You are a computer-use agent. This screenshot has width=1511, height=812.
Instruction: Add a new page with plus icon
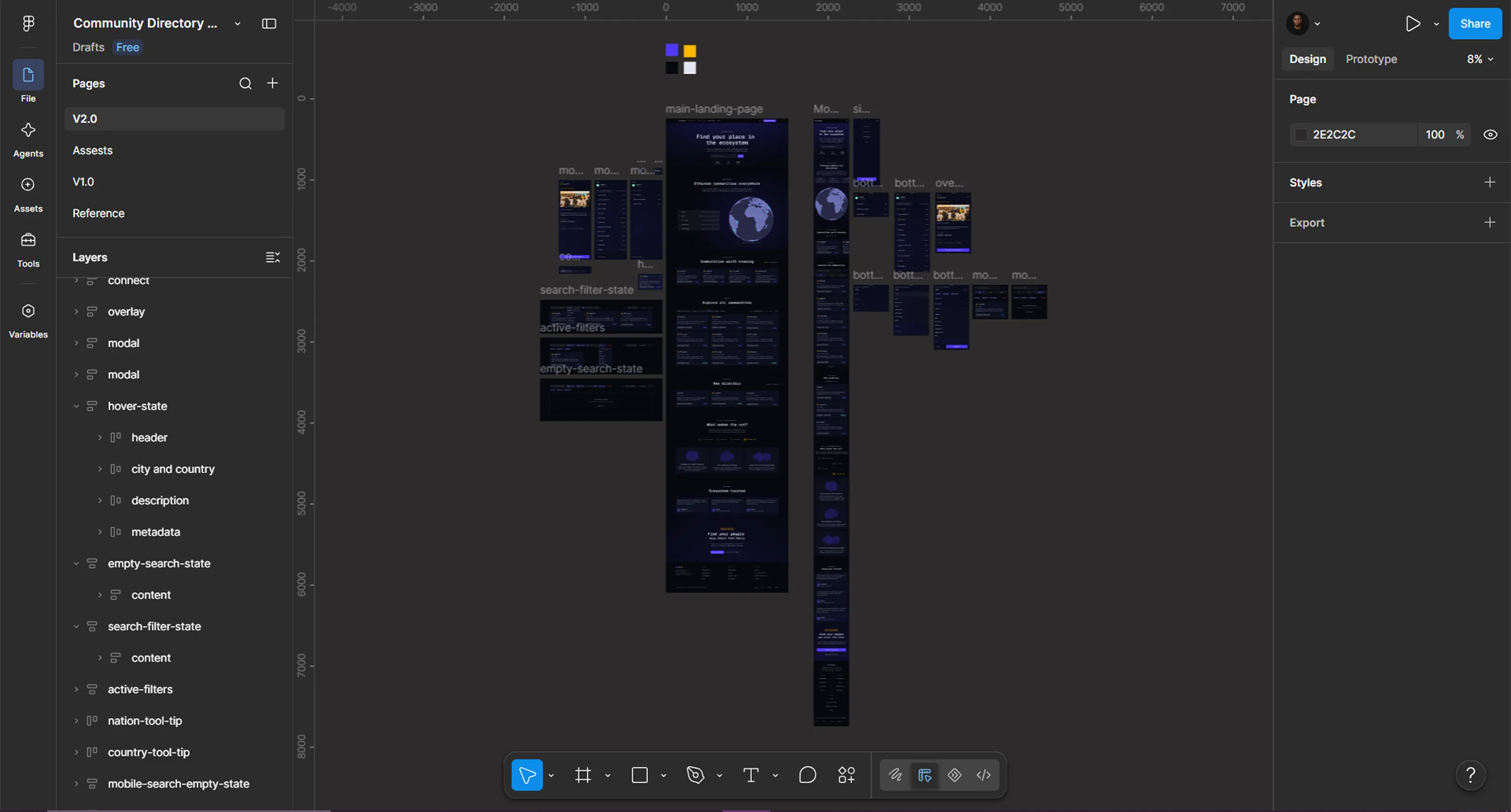point(273,83)
